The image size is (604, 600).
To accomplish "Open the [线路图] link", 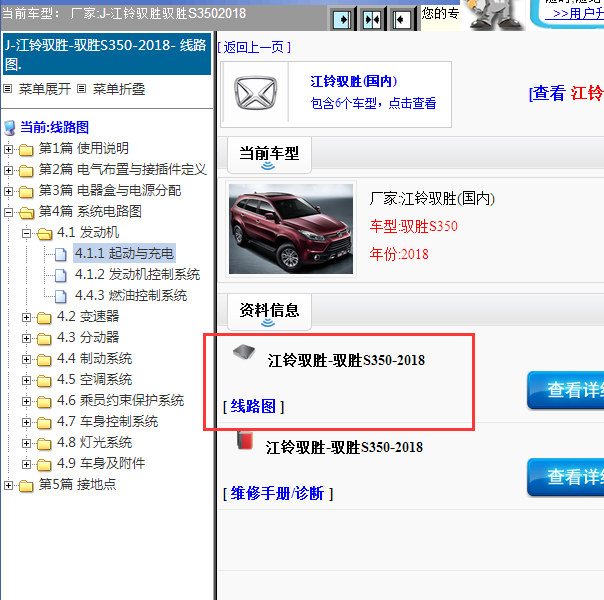I will (x=253, y=406).
